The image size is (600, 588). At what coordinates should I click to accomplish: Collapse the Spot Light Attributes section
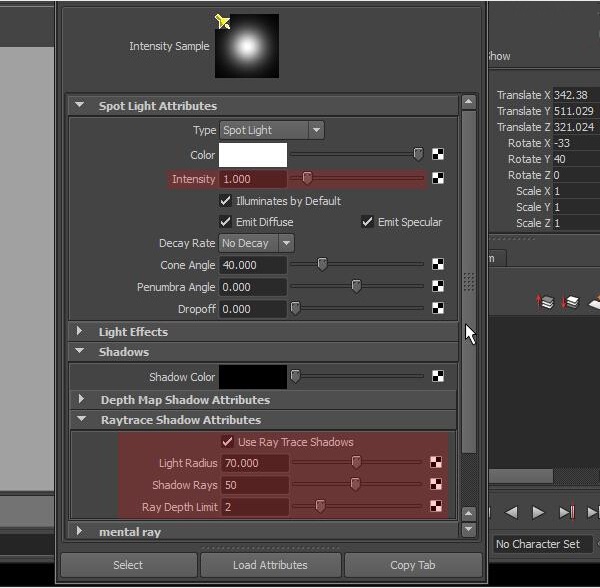point(80,104)
